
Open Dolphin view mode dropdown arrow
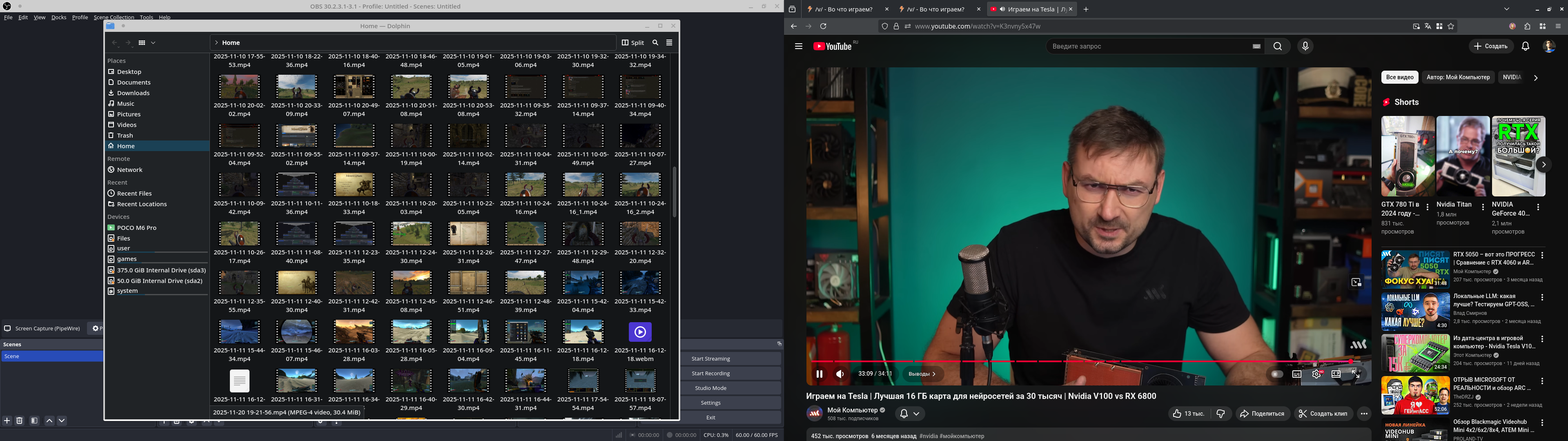click(x=154, y=42)
